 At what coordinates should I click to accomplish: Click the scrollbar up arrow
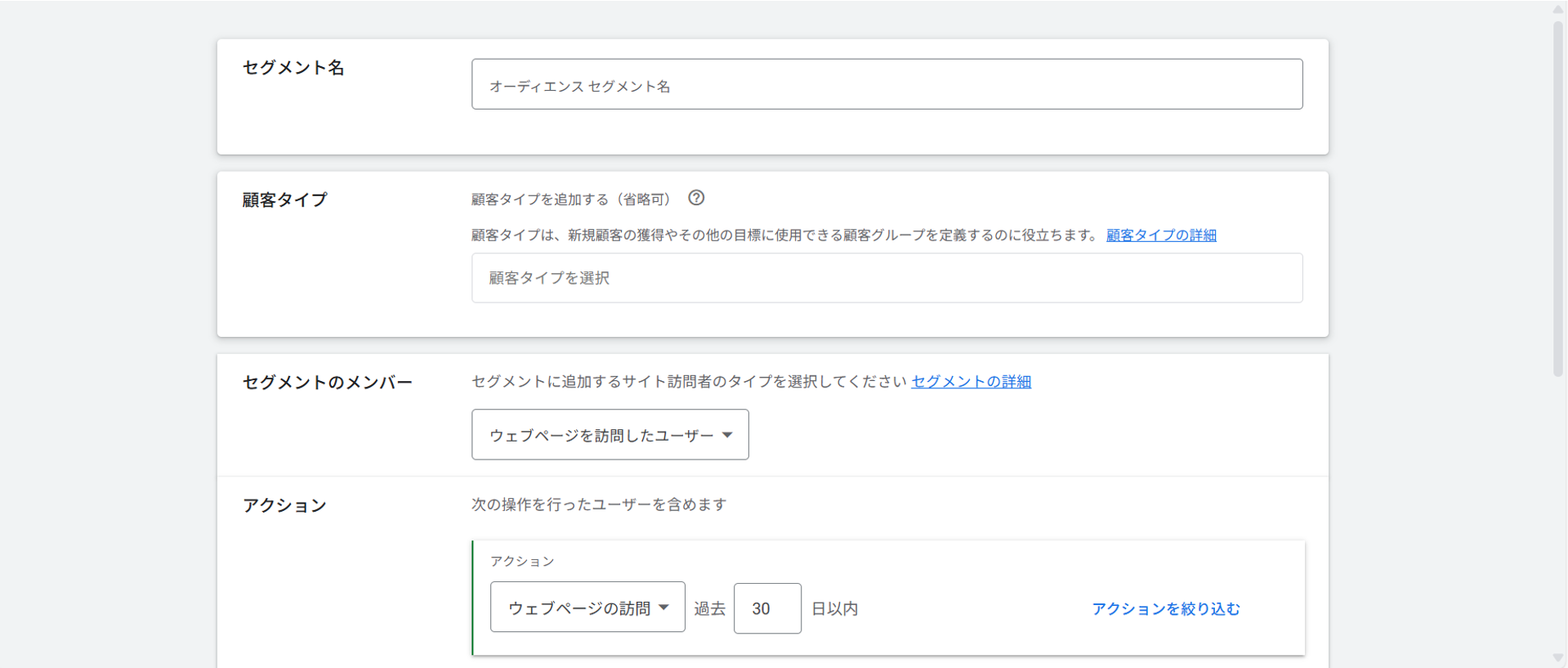(1558, 9)
